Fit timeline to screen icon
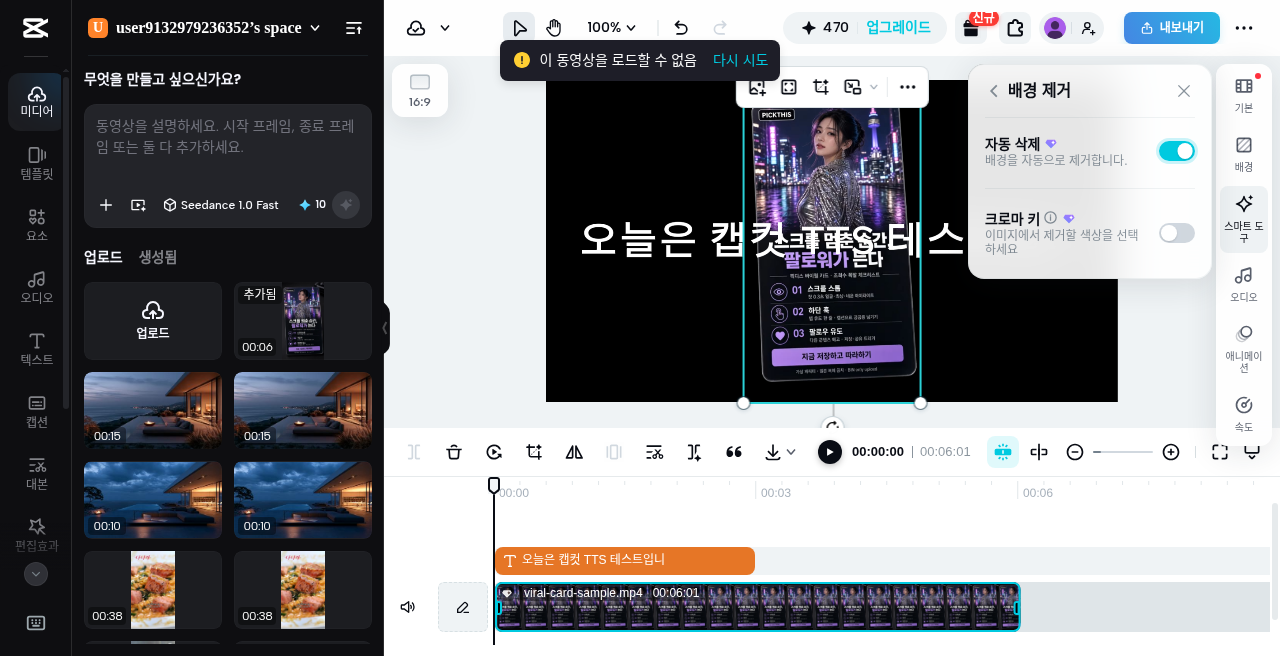This screenshot has height=656, width=1280. coord(1220,452)
